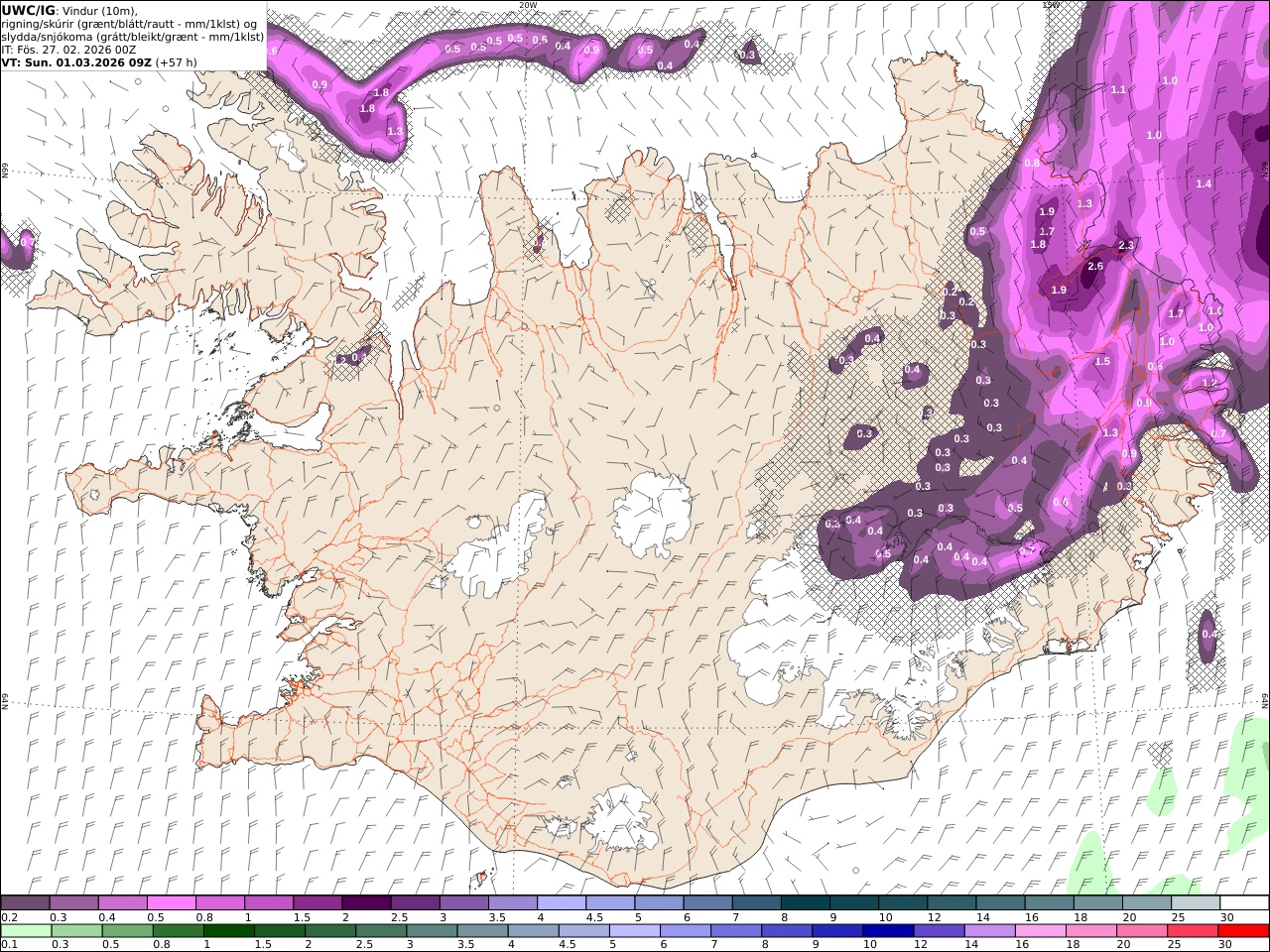Select the darkest purple snowfall legend swatch
The height and width of the screenshot is (952, 1270).
click(366, 903)
